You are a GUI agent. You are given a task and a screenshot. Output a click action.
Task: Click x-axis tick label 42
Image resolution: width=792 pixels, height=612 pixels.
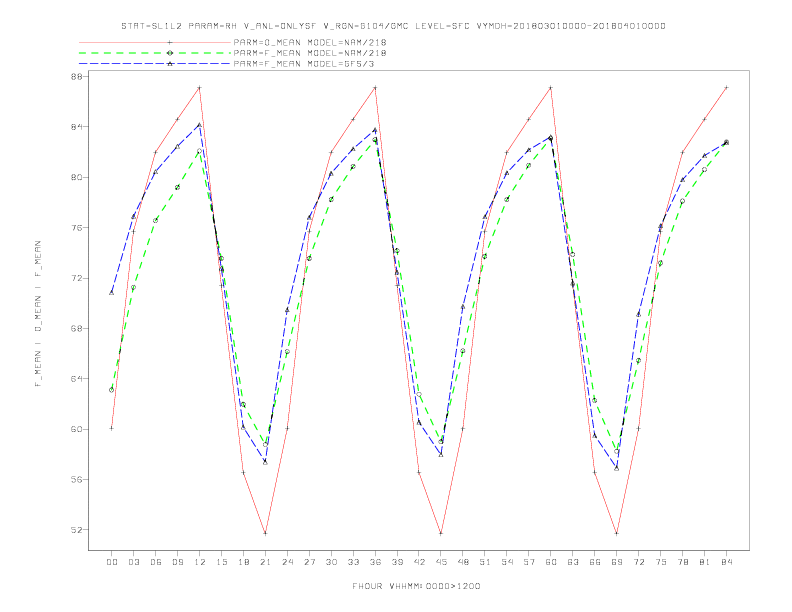(419, 562)
